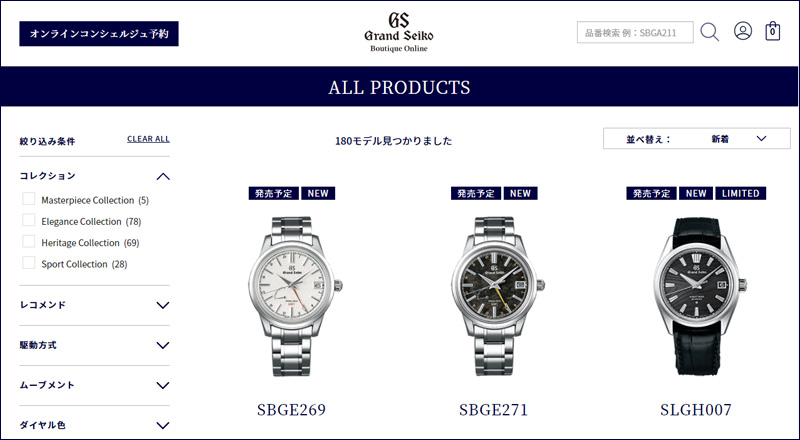Tick the Heritage Collection checkbox

pos(29,242)
